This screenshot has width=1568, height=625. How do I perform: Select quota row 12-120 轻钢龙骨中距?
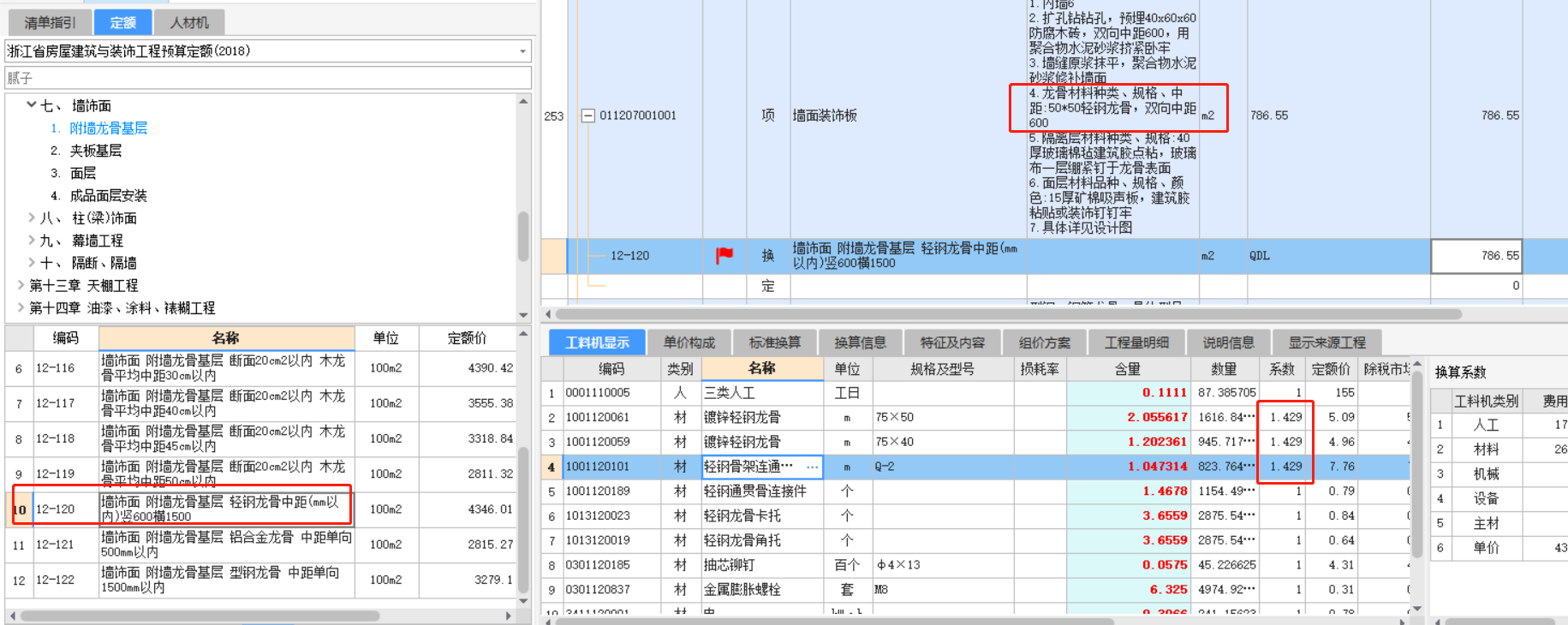click(x=260, y=509)
